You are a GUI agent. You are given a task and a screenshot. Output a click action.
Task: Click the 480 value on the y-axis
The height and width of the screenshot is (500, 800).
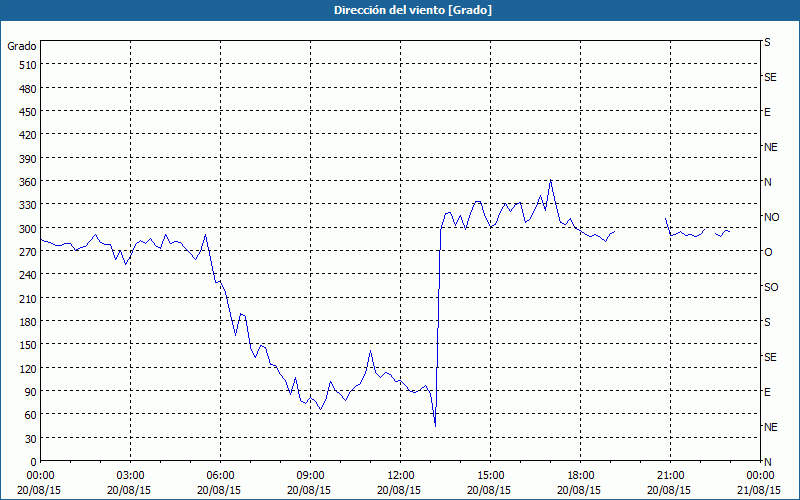[28, 89]
